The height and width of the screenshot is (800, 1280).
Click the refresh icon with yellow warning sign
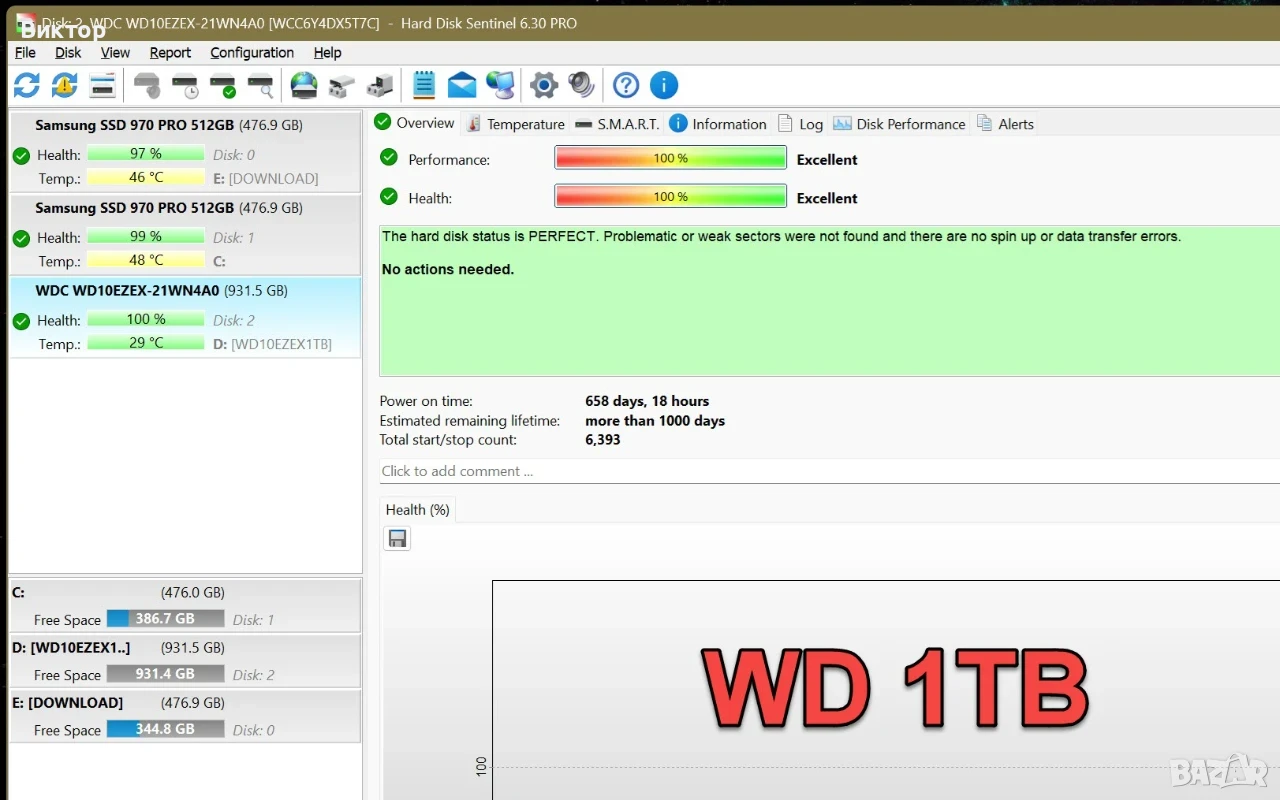coord(65,85)
